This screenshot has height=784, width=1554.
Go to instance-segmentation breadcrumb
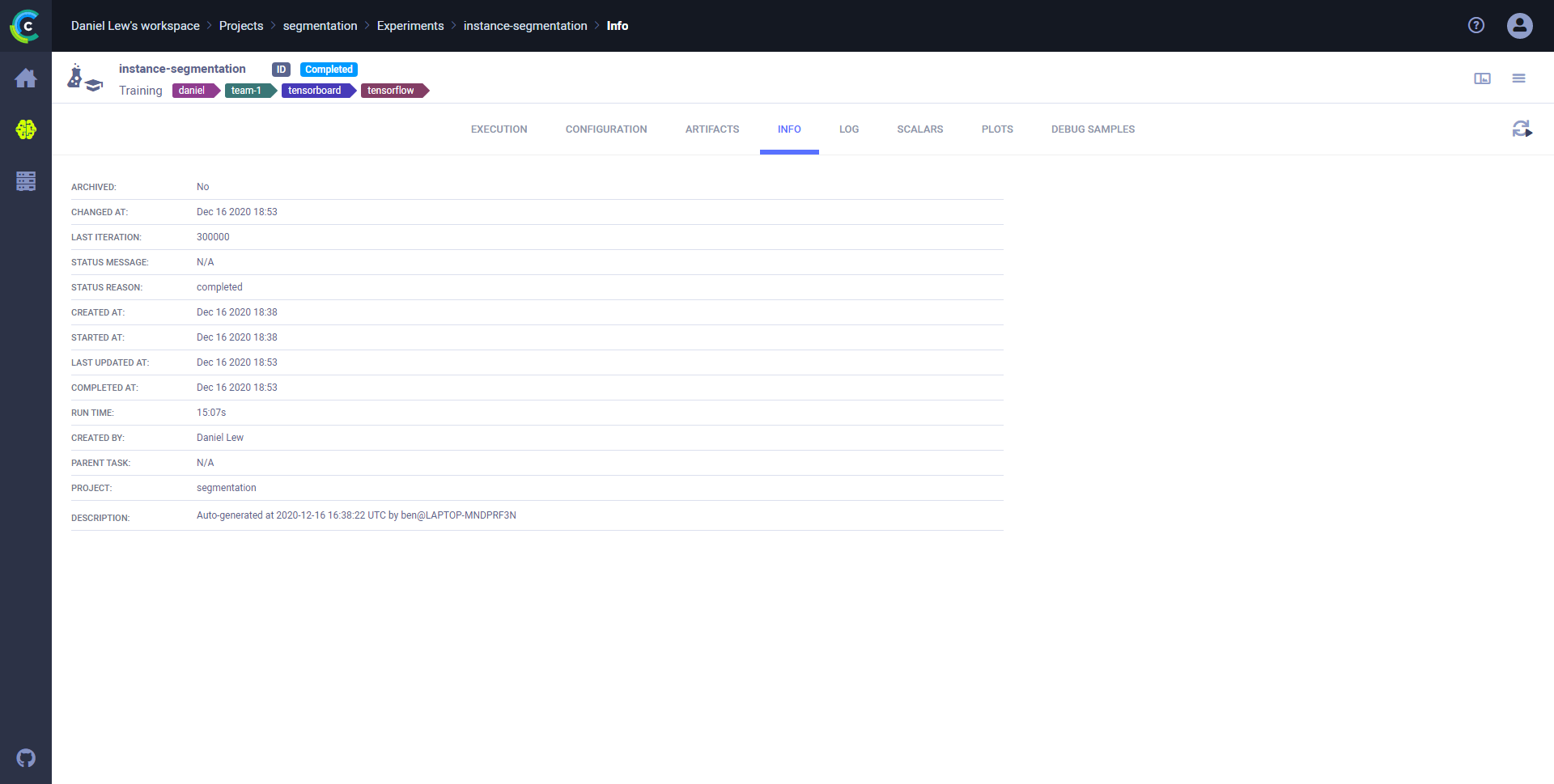pos(525,26)
